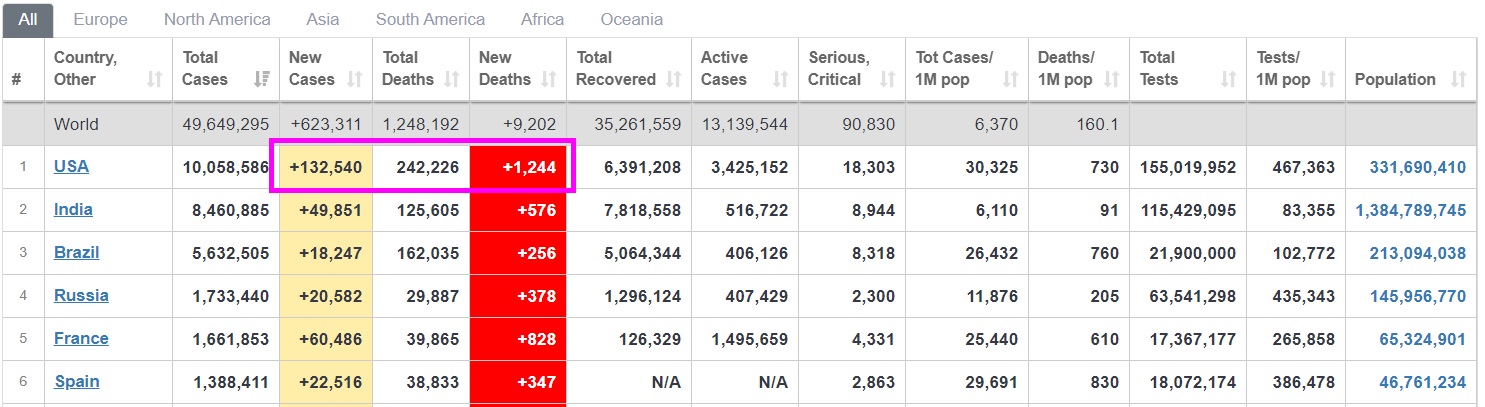Sort table by Total Deaths arrows
Image resolution: width=1485 pixels, height=407 pixels.
[452, 79]
